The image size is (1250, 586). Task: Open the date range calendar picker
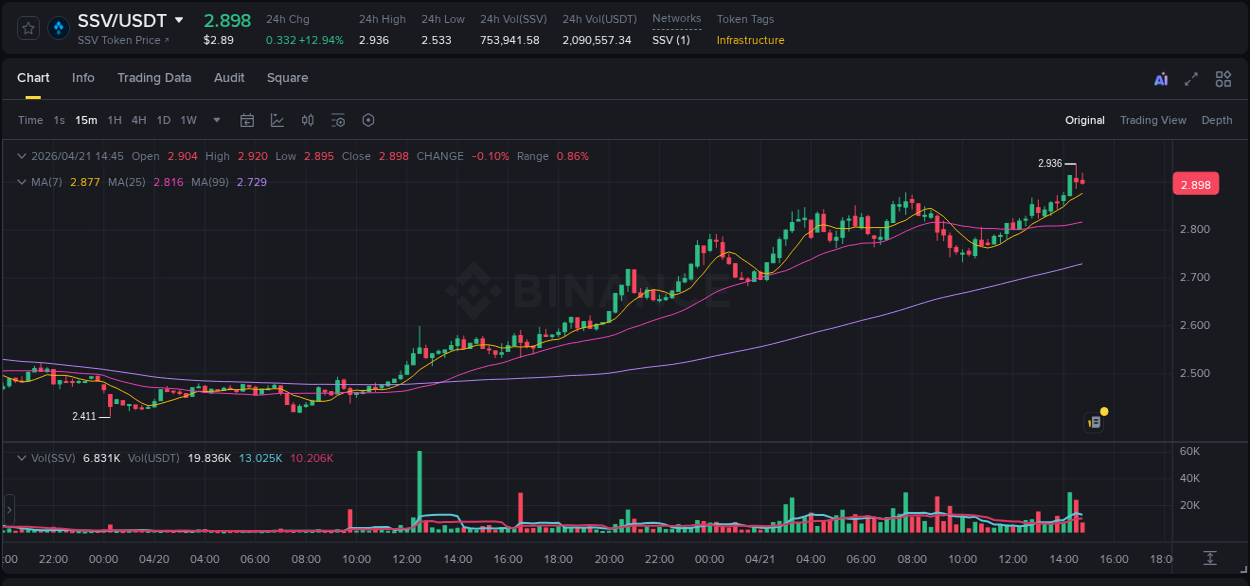coord(247,120)
